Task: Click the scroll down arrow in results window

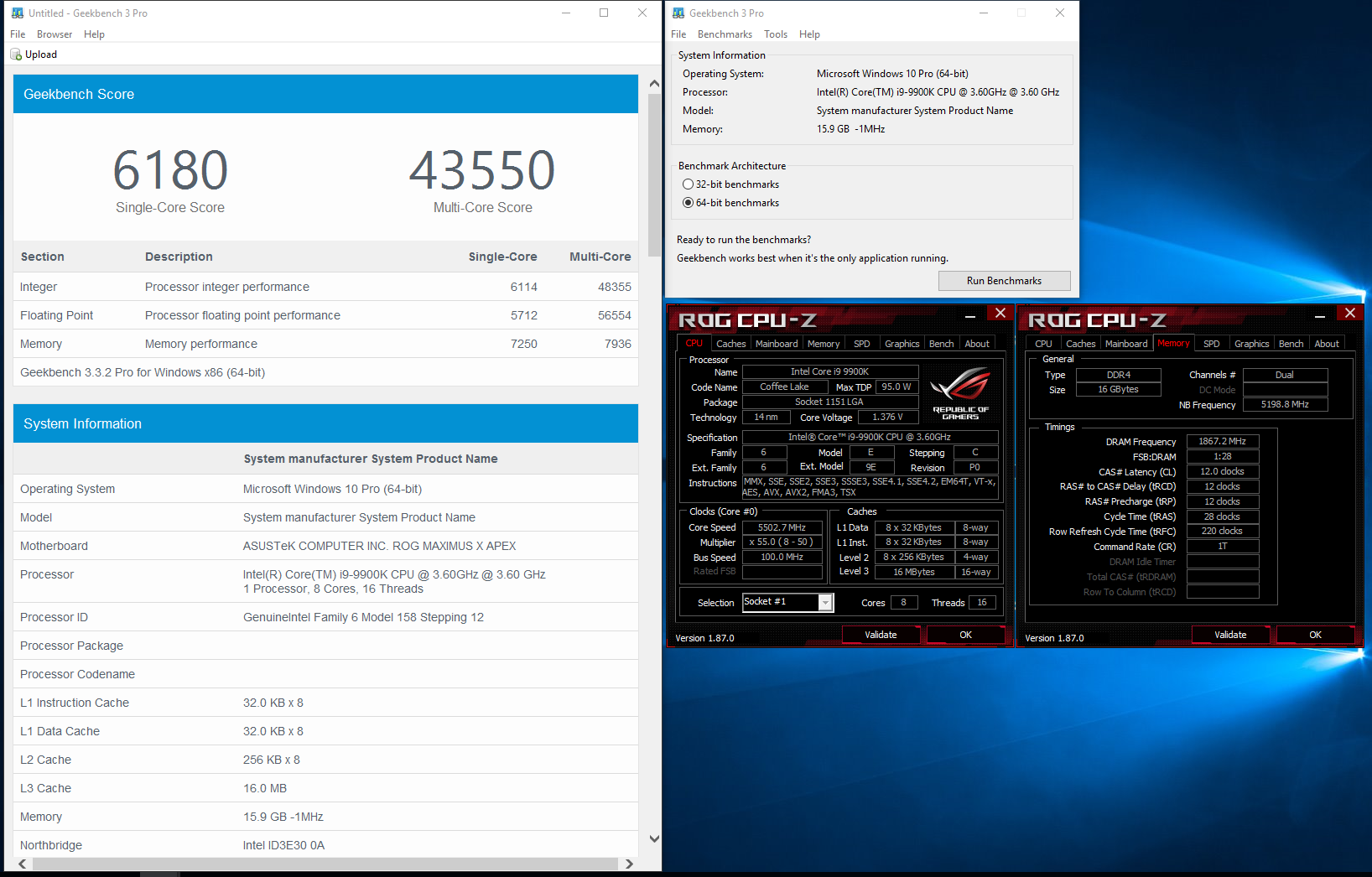Action: click(655, 838)
